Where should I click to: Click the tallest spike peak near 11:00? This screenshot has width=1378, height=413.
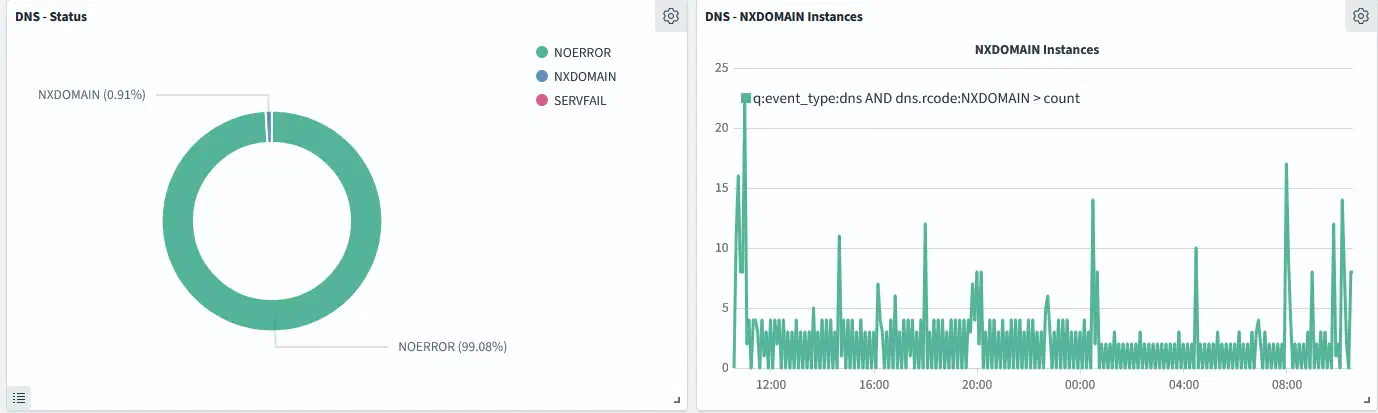(745, 96)
